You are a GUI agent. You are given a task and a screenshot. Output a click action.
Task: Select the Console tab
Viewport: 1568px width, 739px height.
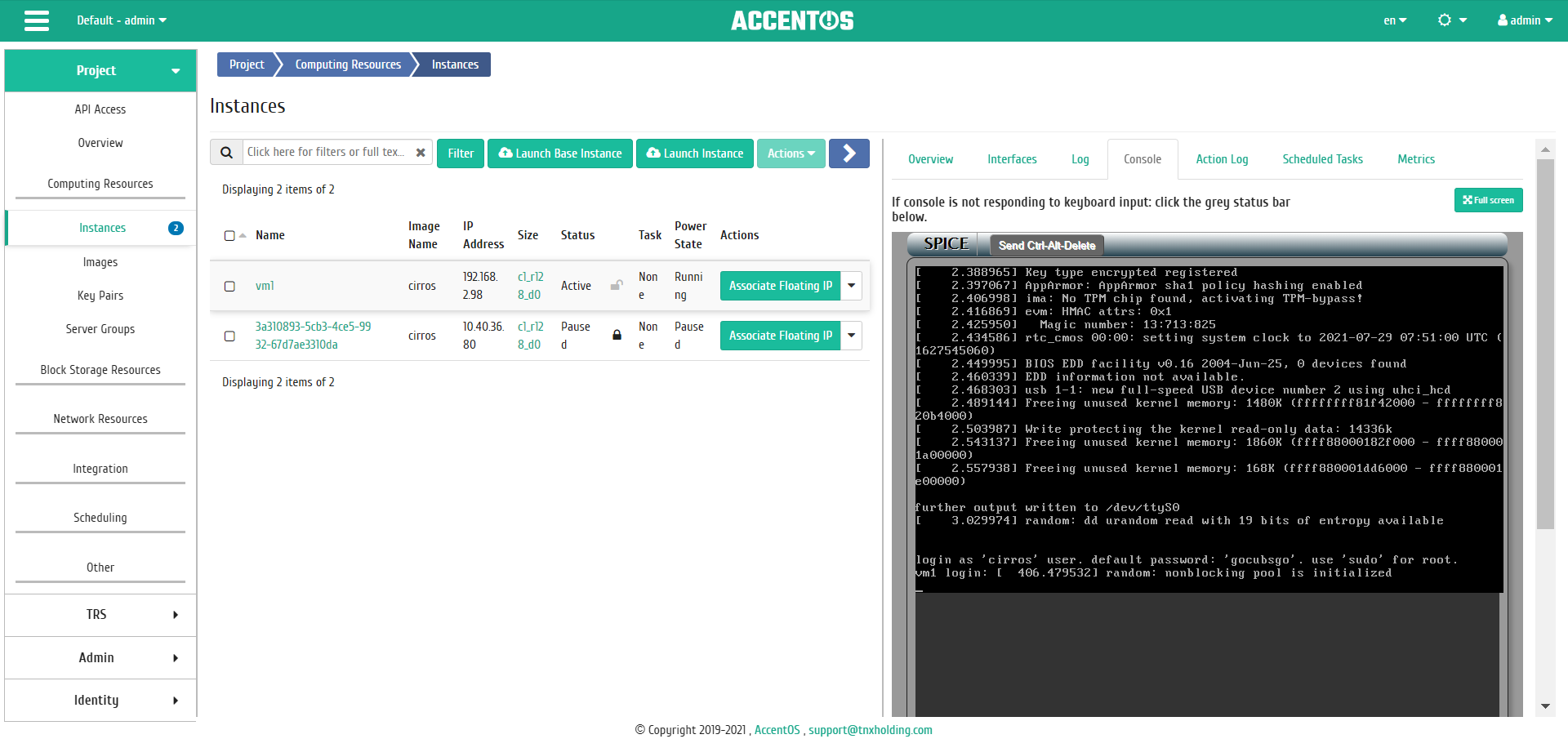coord(1142,159)
